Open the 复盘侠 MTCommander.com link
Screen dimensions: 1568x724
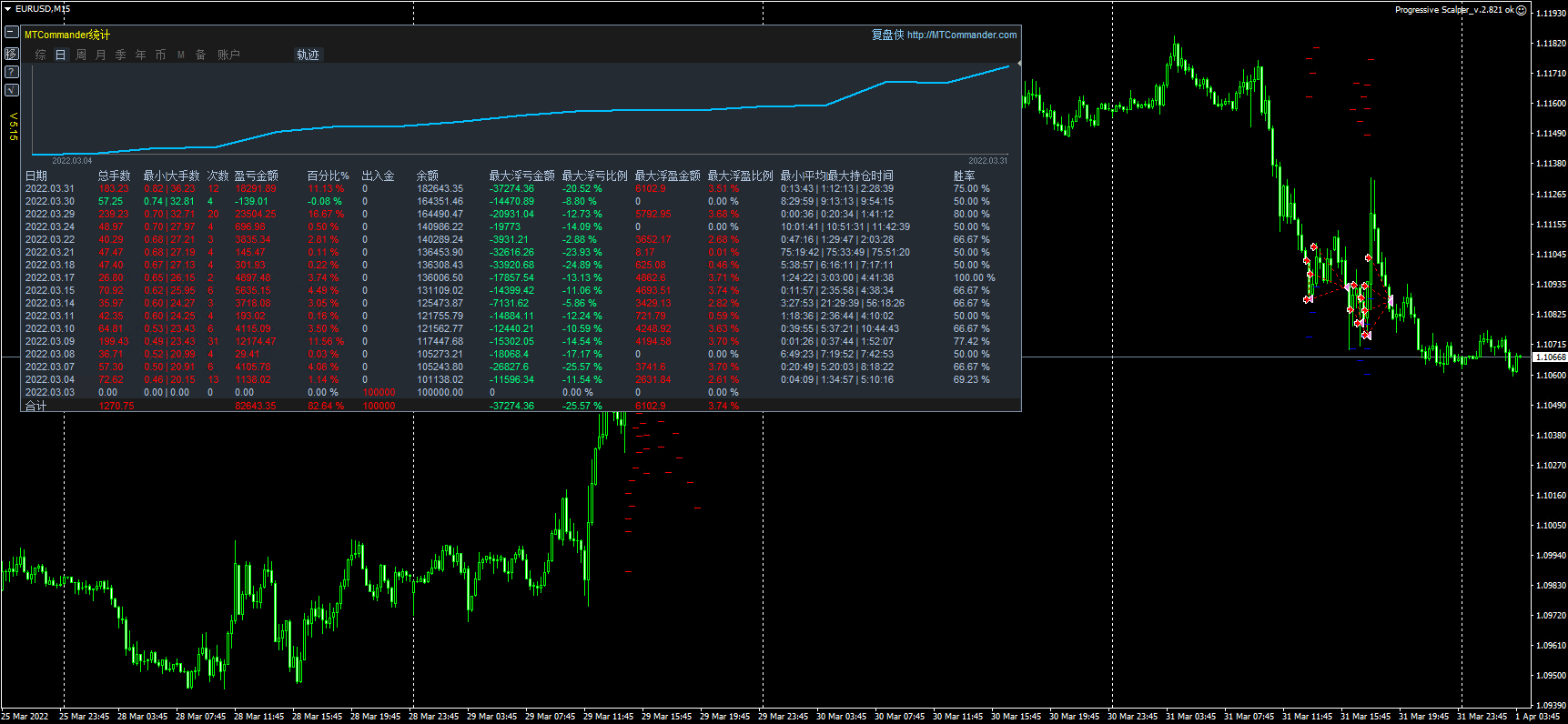[x=944, y=35]
